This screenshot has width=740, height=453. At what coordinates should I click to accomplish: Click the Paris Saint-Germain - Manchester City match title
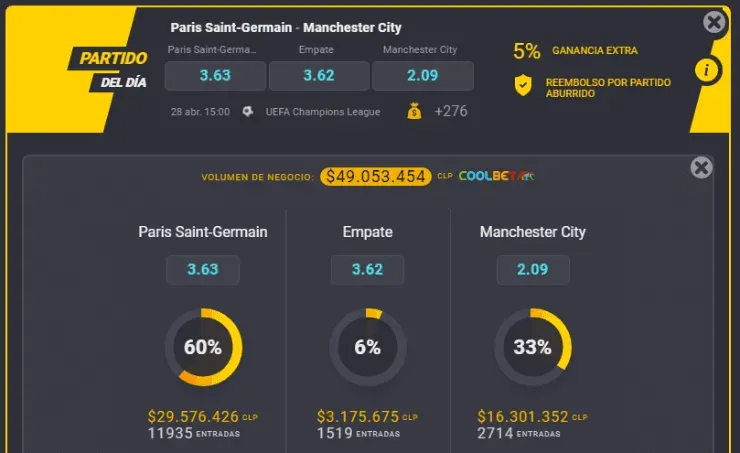tap(286, 28)
